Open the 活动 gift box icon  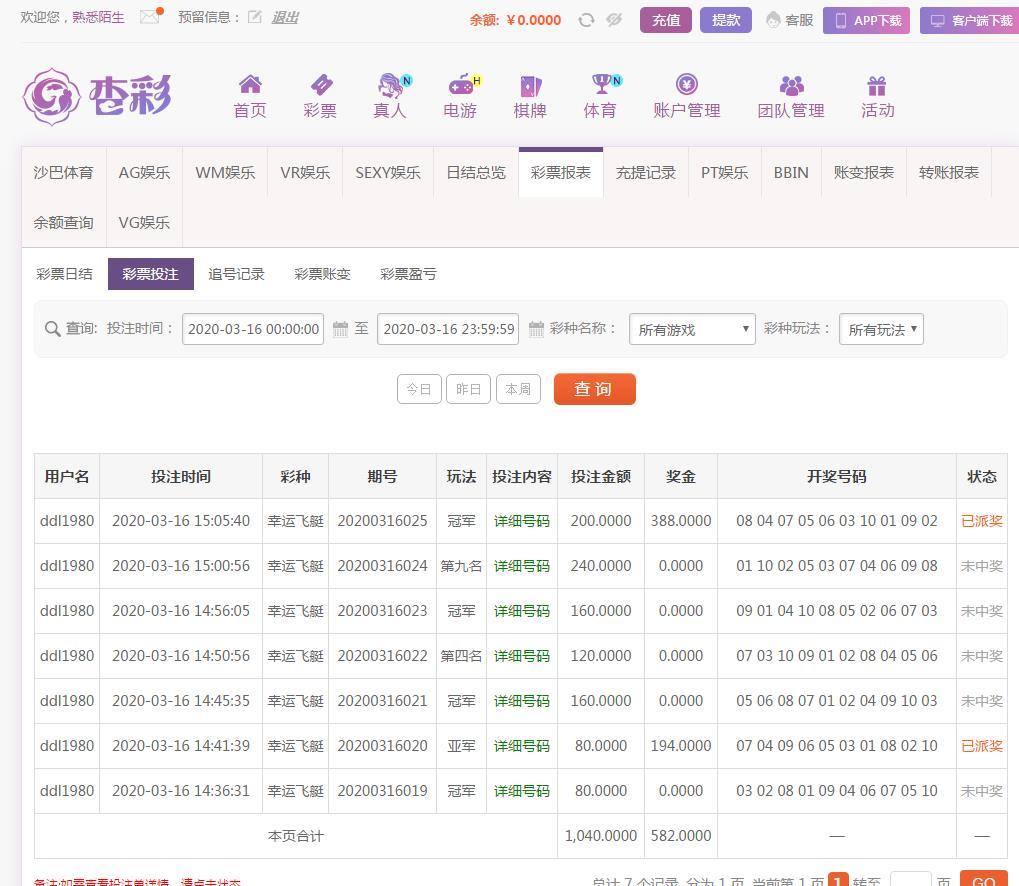(877, 85)
